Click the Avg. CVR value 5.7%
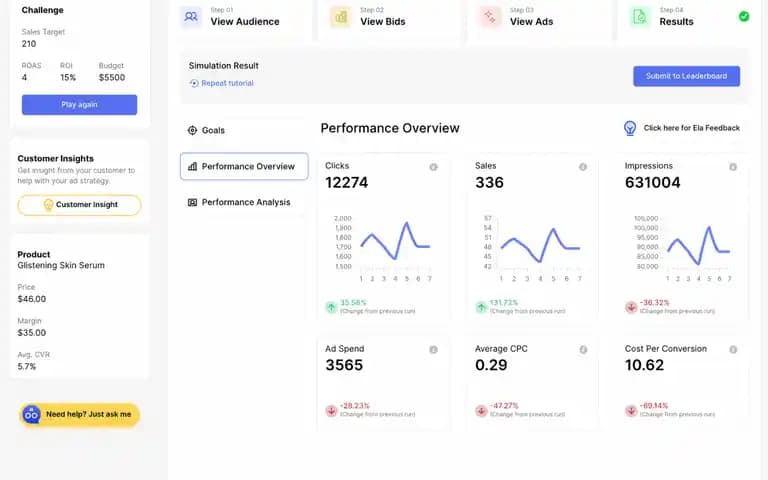The width and height of the screenshot is (768, 480). pyautogui.click(x=26, y=366)
